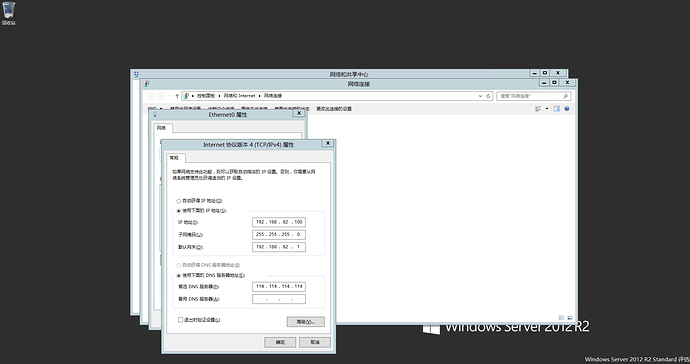Select the 常规 tab in IPv4 dialog
The width and height of the screenshot is (690, 364).
click(x=175, y=158)
